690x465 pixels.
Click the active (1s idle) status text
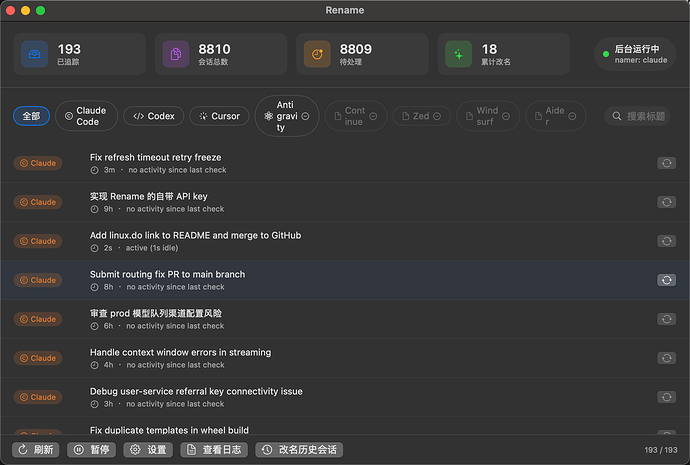pyautogui.click(x=152, y=248)
